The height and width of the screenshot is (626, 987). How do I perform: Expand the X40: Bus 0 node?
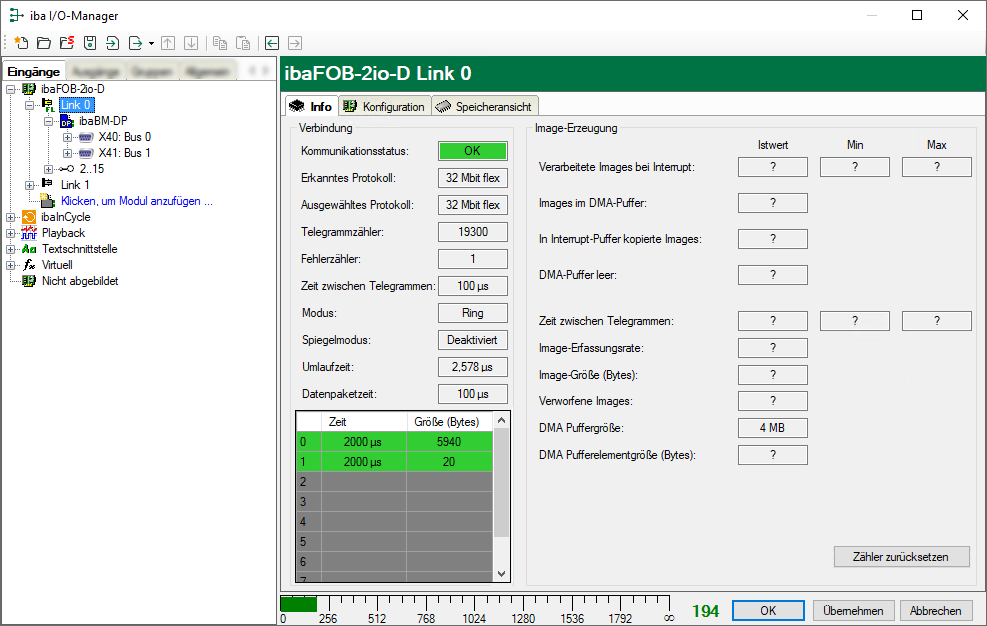pyautogui.click(x=67, y=137)
